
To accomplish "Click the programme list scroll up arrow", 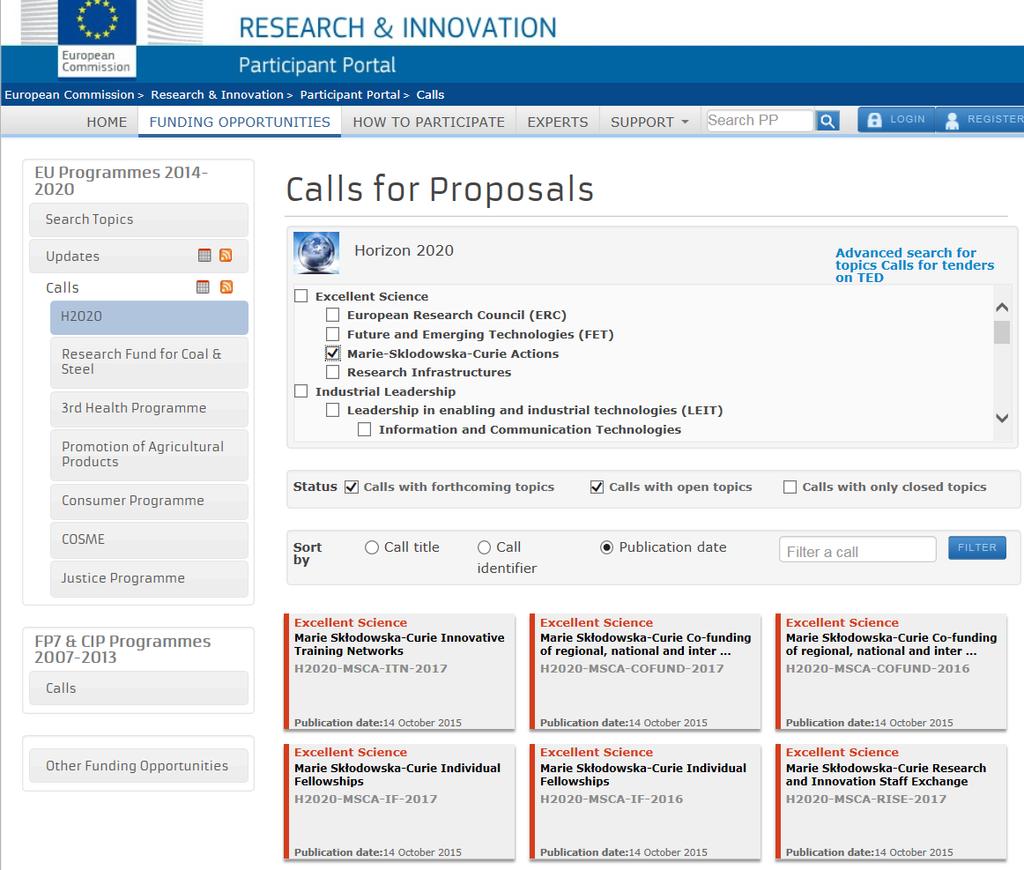I will (x=1002, y=307).
